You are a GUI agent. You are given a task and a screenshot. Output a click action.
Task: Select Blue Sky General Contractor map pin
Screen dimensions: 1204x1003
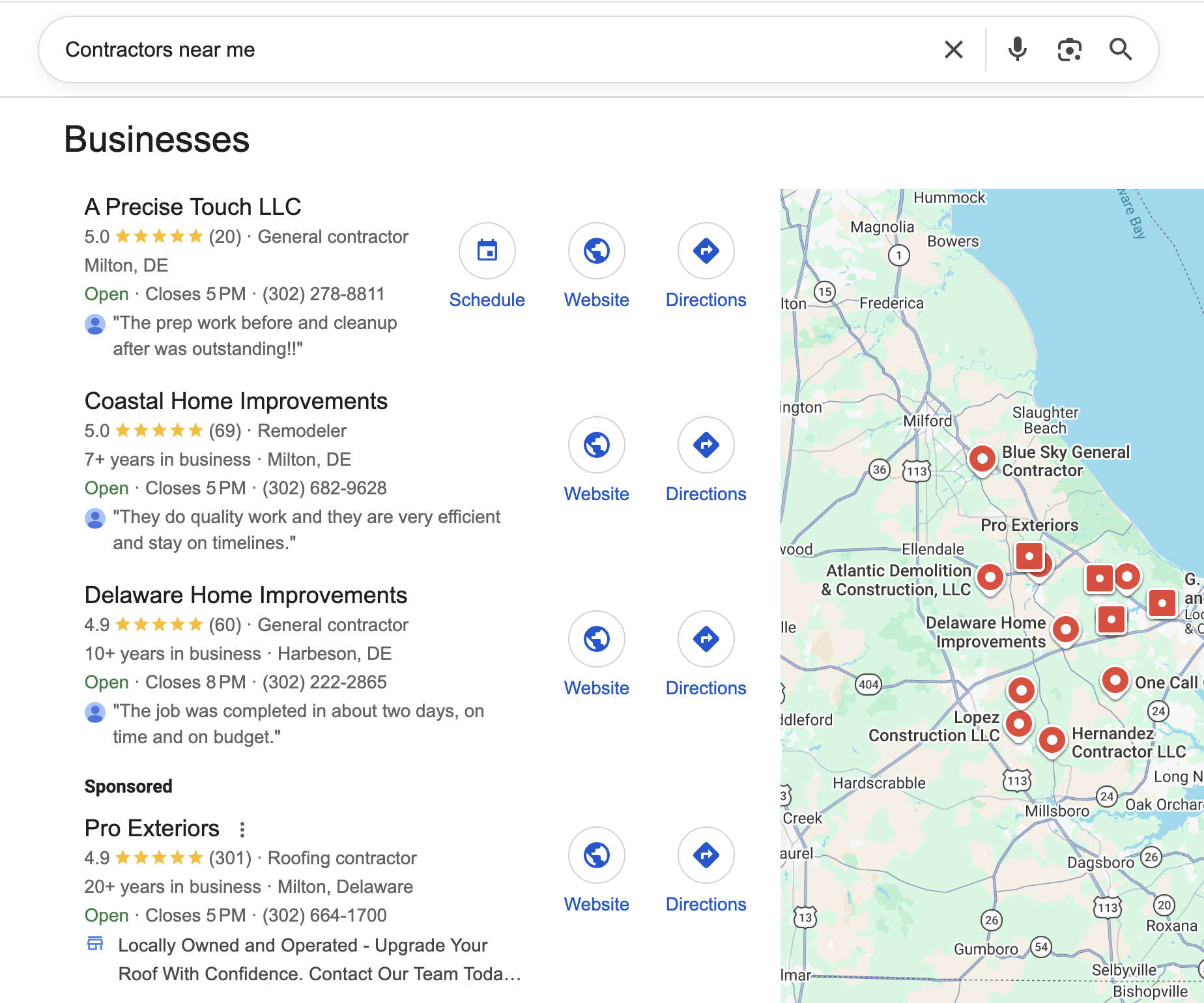[982, 460]
